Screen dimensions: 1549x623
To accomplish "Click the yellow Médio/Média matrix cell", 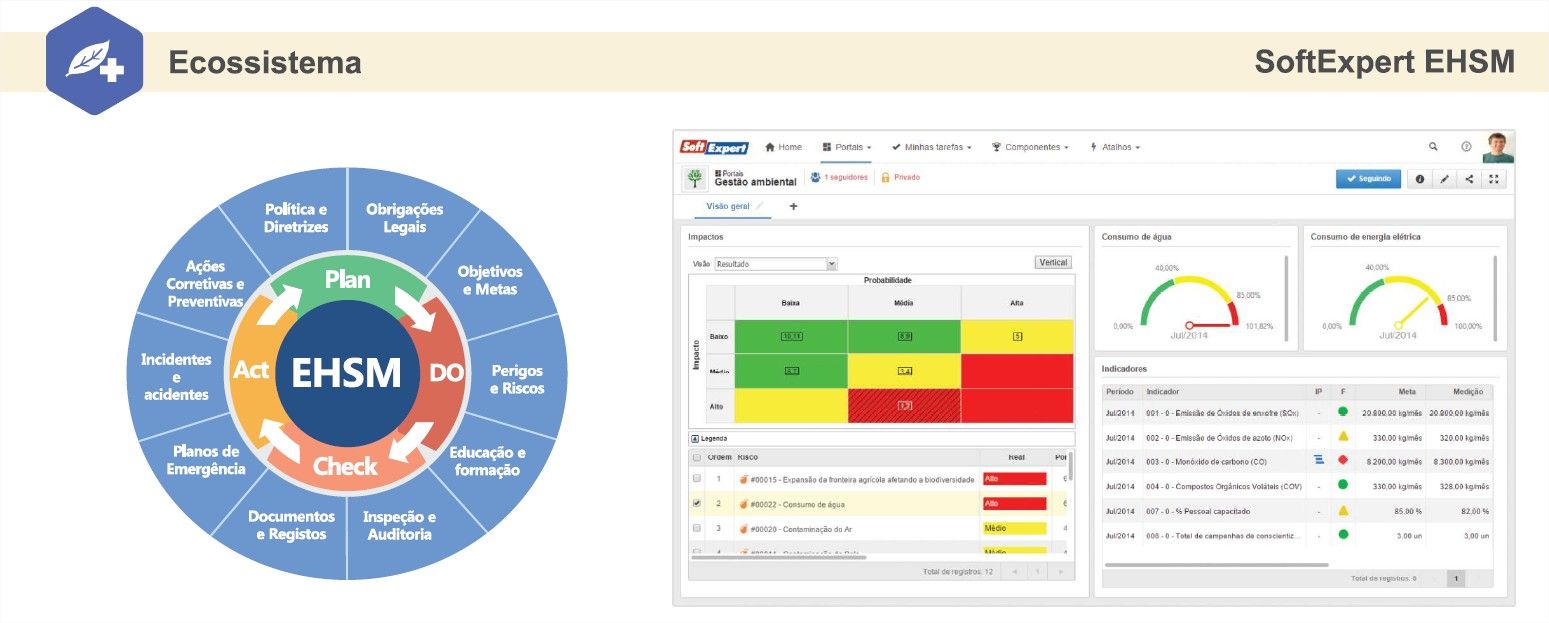I will pyautogui.click(x=904, y=371).
